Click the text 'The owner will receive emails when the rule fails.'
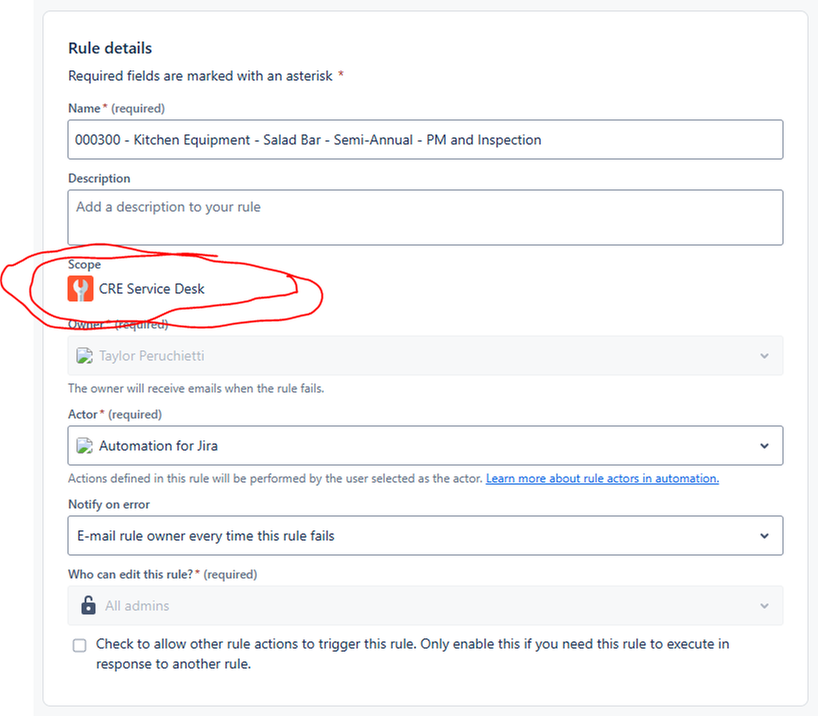Viewport: 818px width, 716px height. [196, 388]
